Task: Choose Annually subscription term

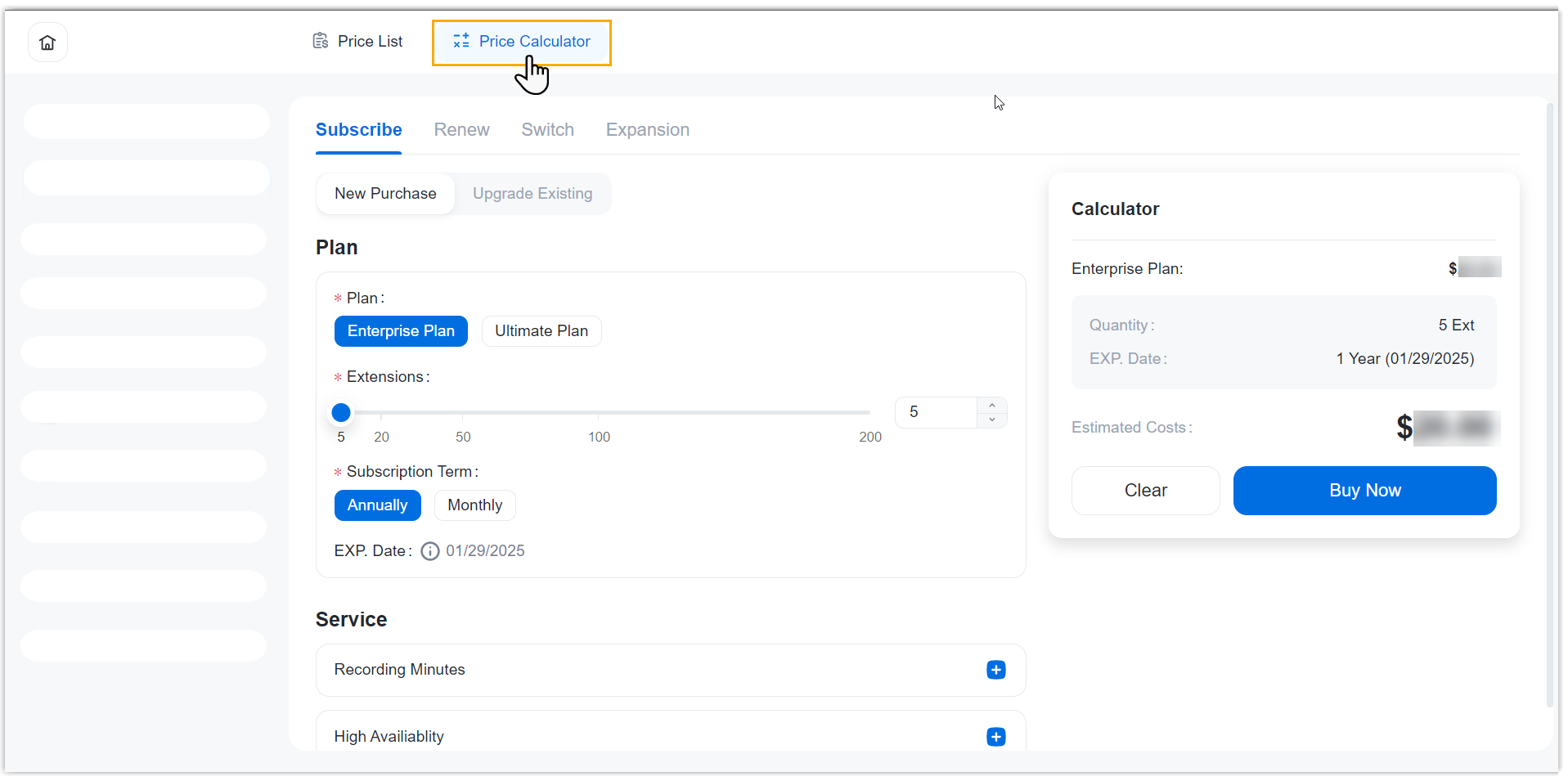Action: coord(377,505)
